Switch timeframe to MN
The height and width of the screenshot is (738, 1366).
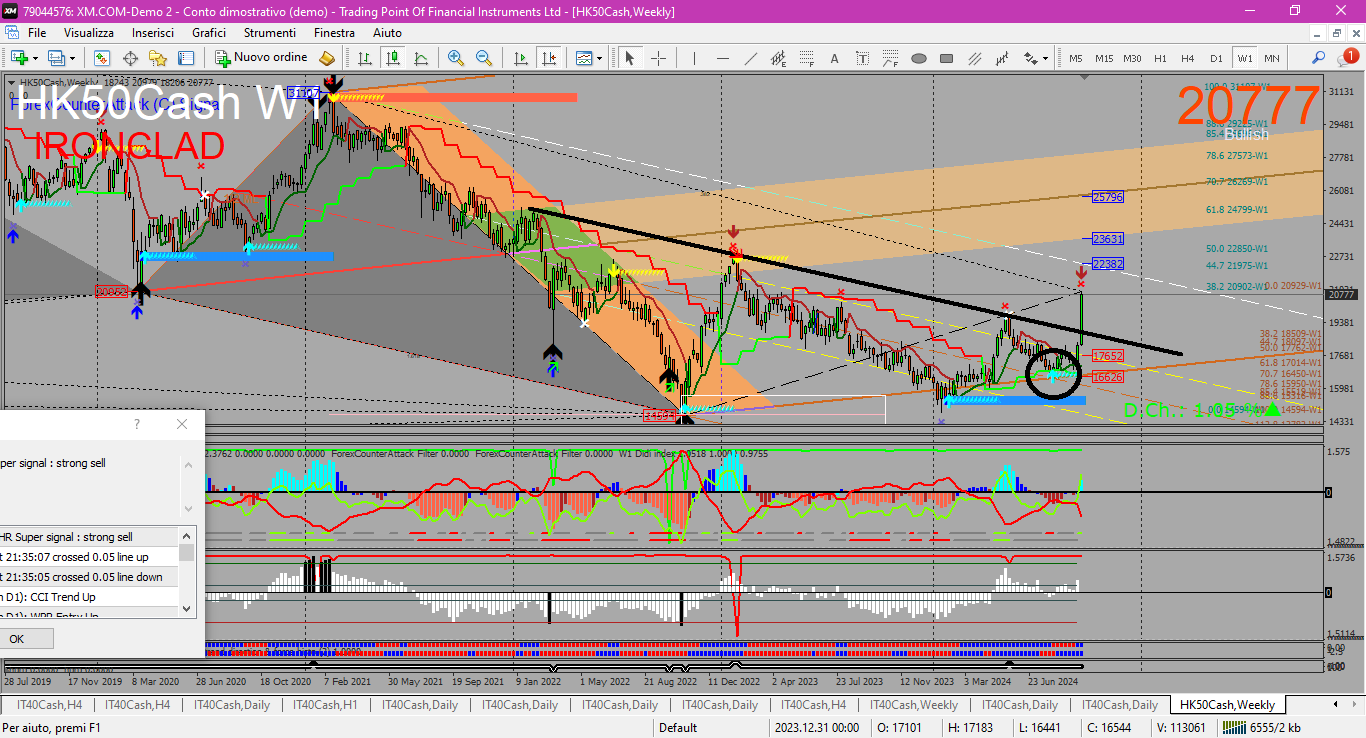coord(1272,58)
